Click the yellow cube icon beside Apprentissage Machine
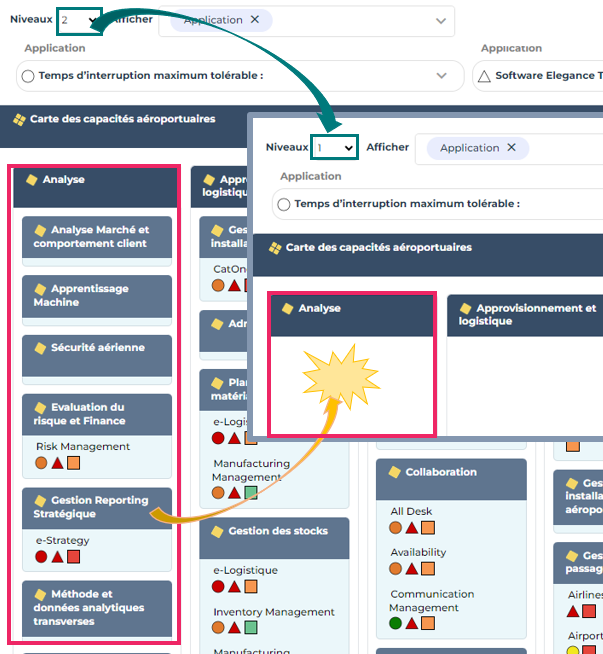603x654 pixels. point(41,289)
